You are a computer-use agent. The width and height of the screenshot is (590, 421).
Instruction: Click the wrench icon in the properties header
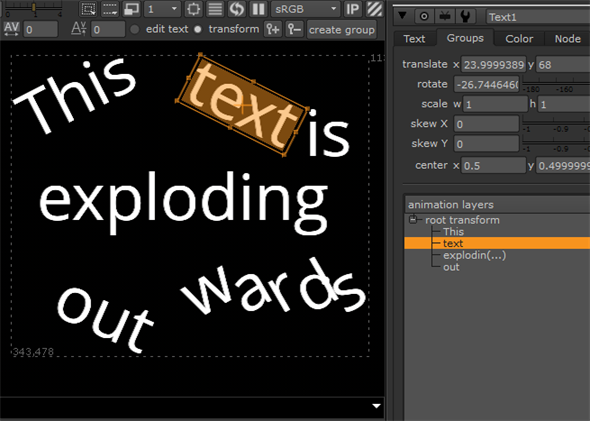tap(465, 16)
